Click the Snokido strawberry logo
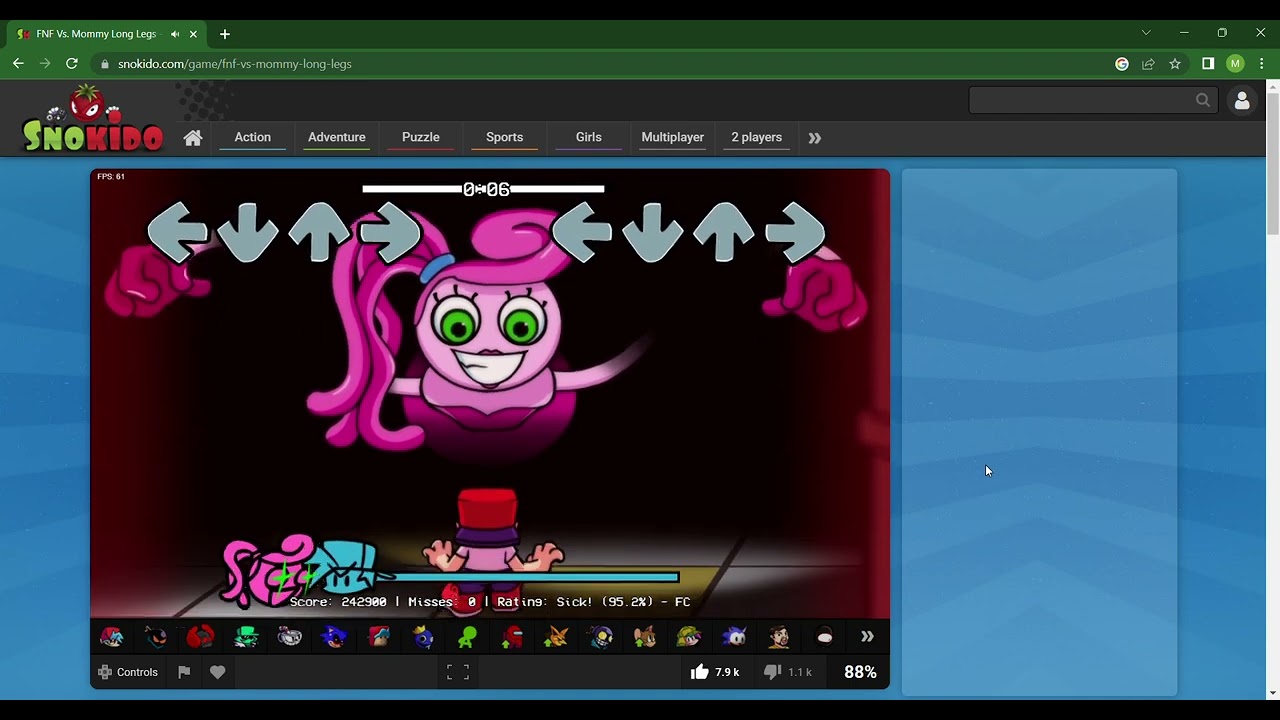 click(92, 119)
